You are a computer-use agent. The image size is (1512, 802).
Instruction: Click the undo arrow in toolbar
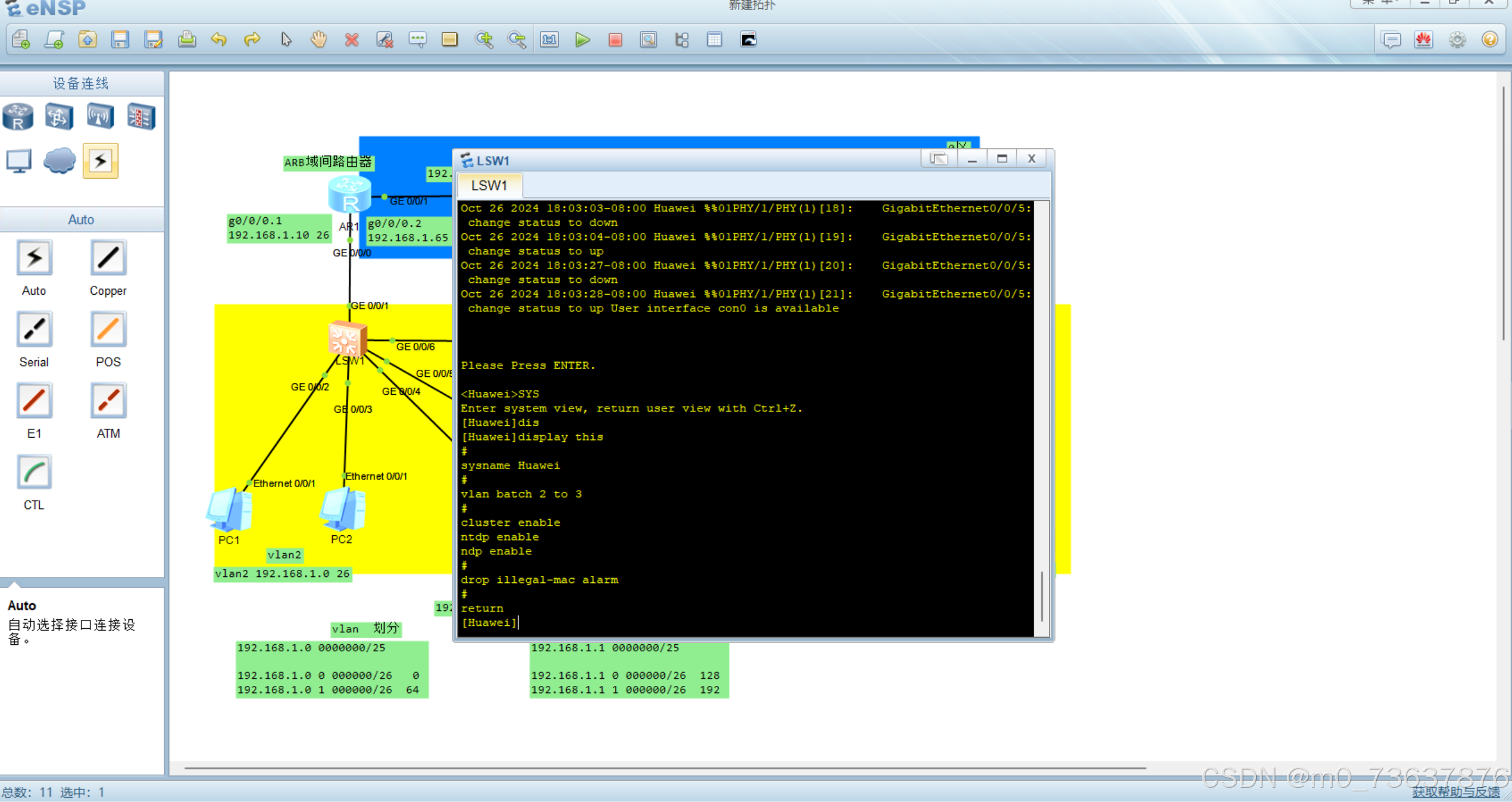(x=219, y=40)
